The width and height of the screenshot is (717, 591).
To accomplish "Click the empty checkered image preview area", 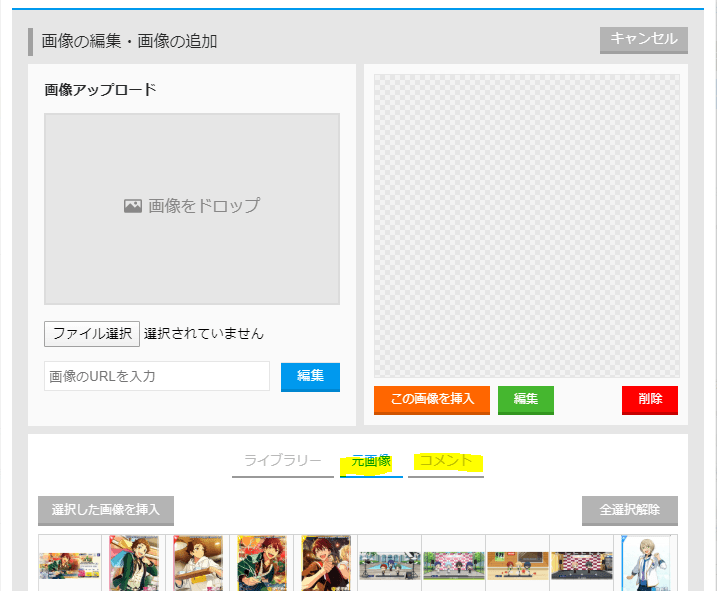I will click(526, 225).
